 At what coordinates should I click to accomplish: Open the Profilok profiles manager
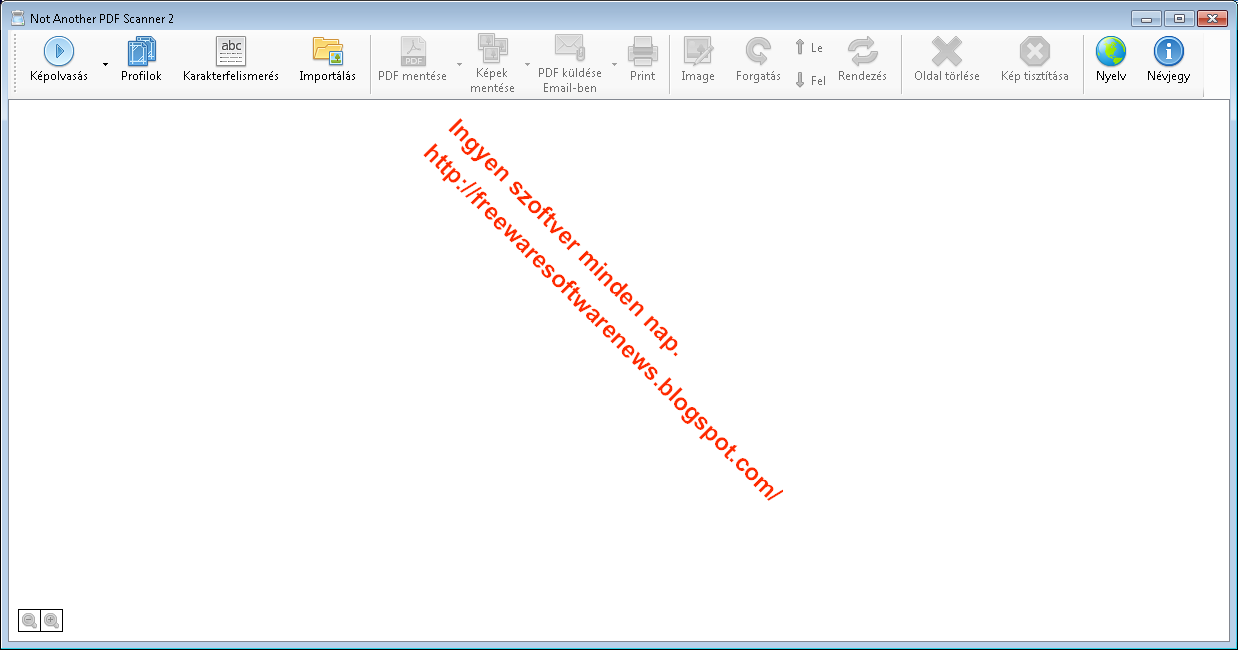141,61
